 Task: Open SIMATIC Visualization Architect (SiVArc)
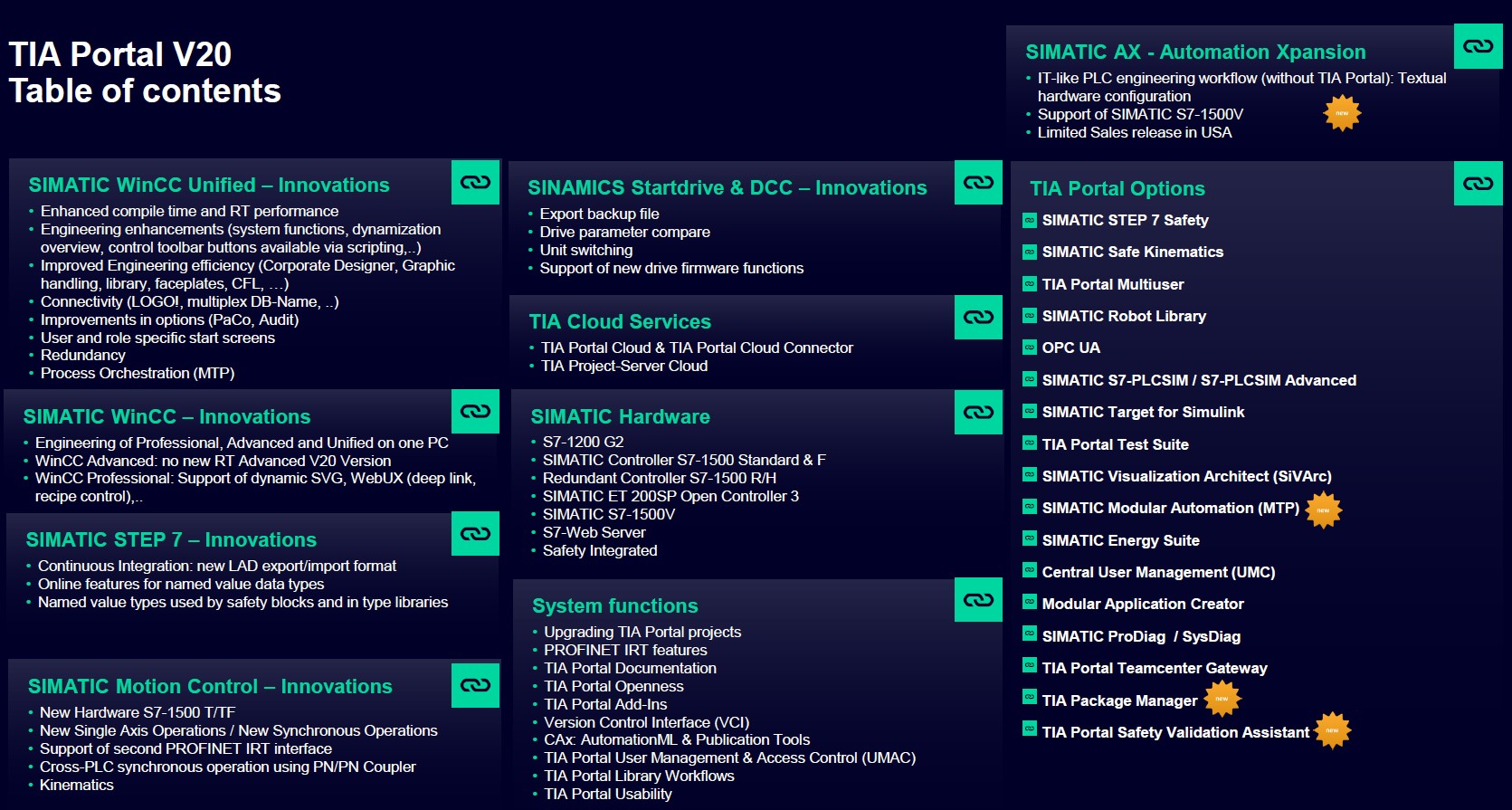1186,476
